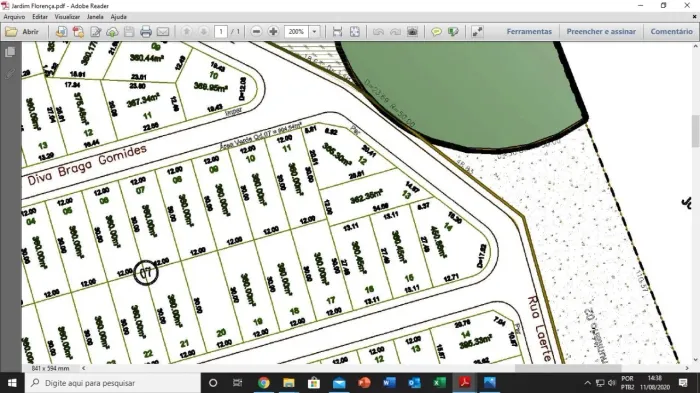Open Google Chrome from taskbar
700x393 pixels.
point(263,383)
